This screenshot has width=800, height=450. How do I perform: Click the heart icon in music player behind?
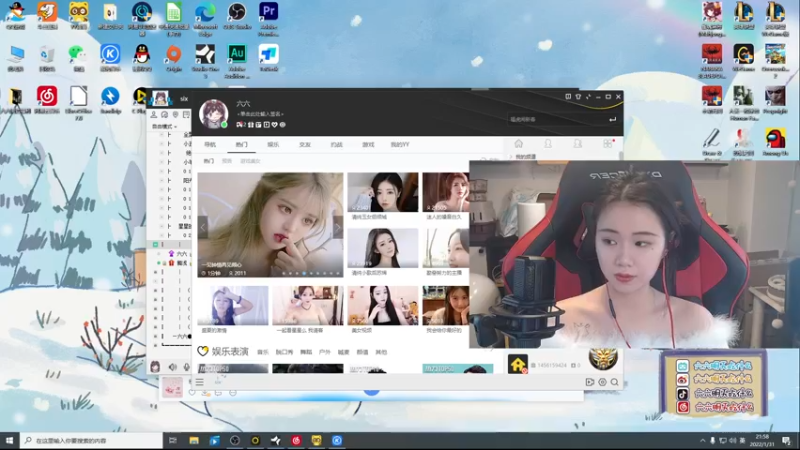192,392
